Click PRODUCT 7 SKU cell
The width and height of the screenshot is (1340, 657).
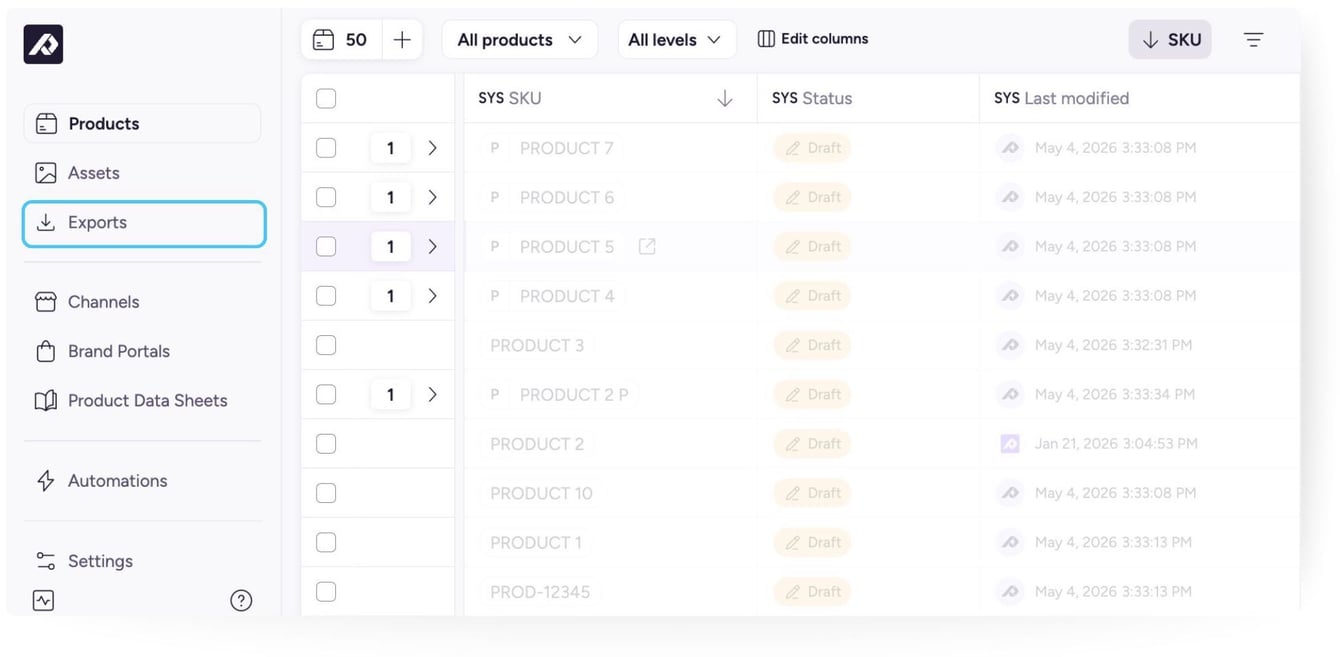tap(610, 148)
